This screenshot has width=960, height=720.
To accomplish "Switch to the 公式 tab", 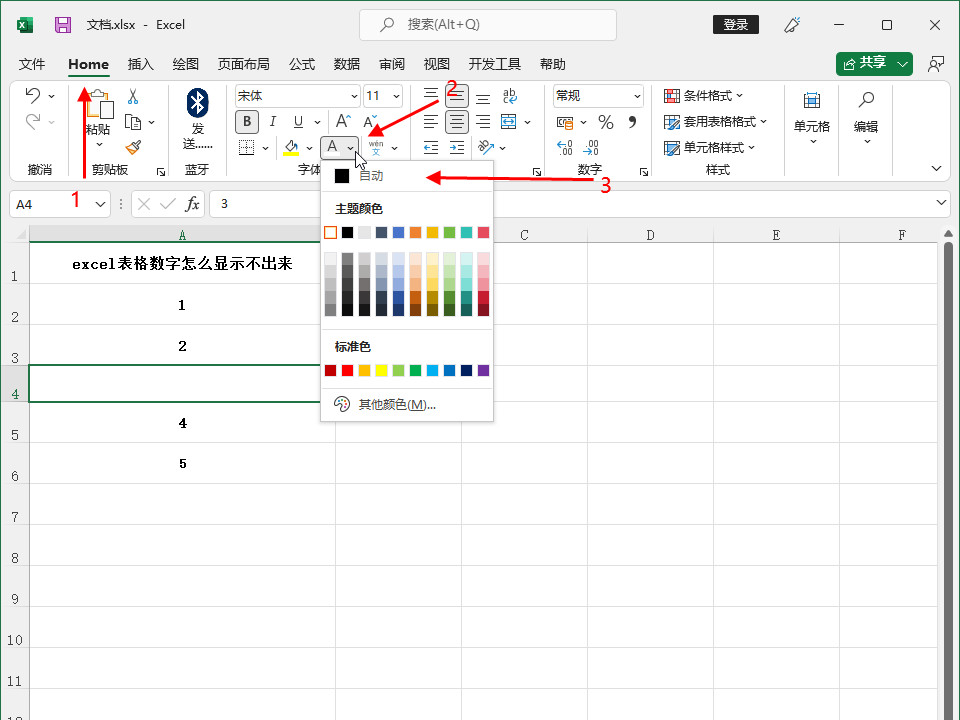I will [x=302, y=64].
